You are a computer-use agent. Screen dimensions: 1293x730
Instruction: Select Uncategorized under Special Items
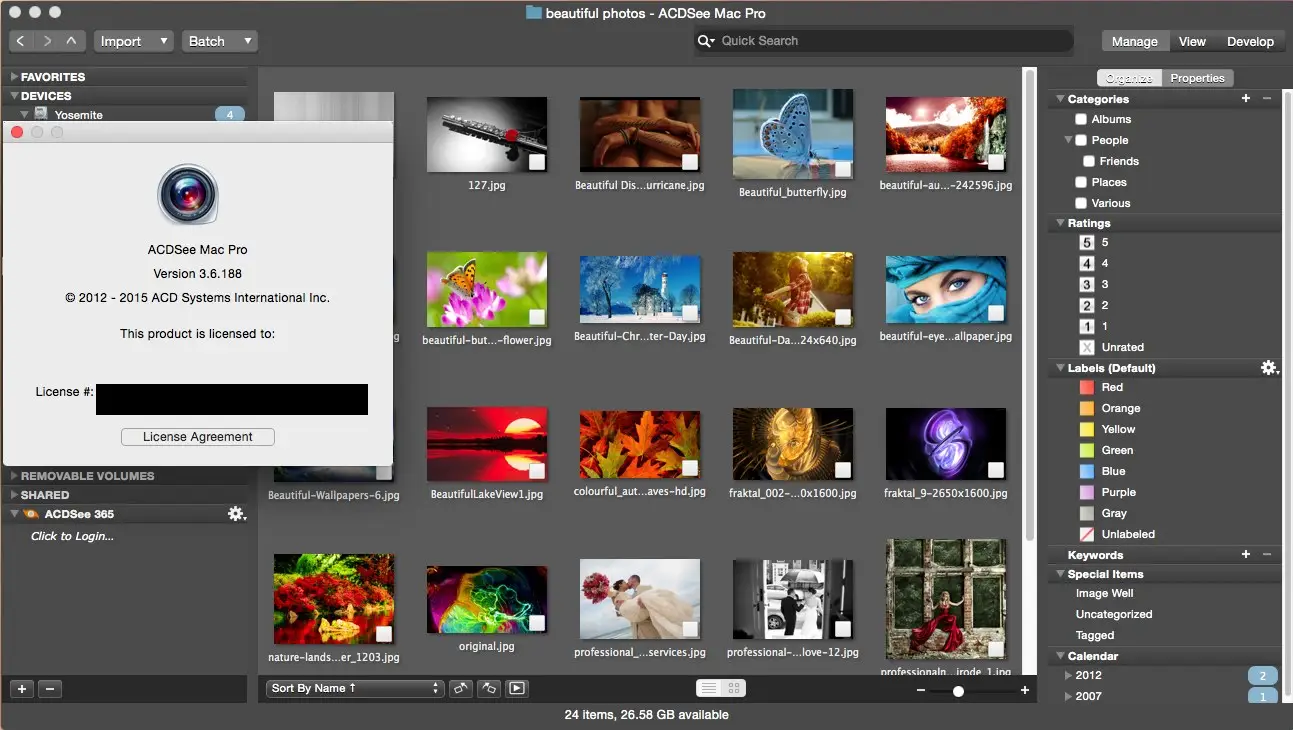1114,614
